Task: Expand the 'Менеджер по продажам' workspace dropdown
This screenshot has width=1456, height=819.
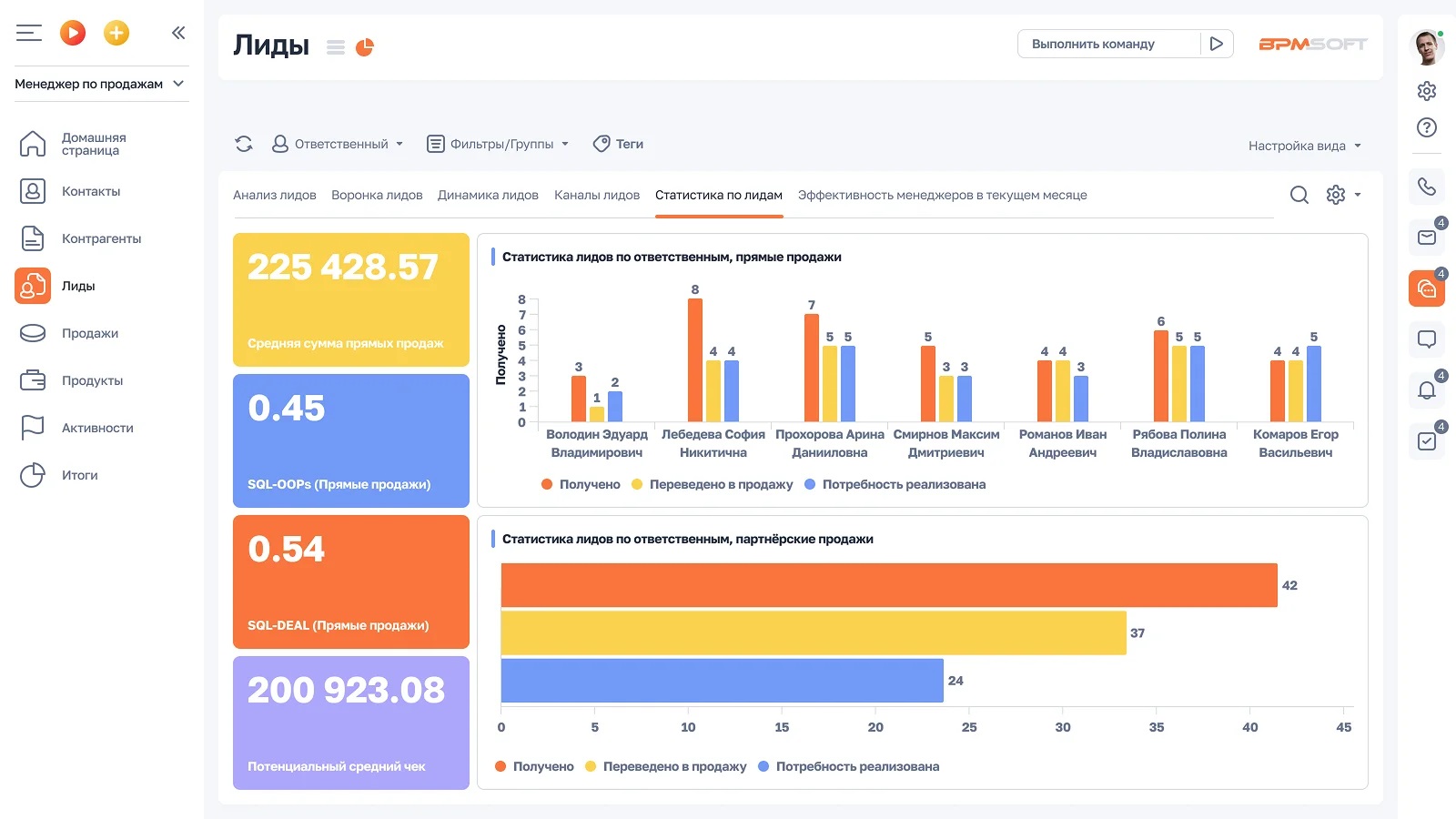Action: (x=100, y=84)
